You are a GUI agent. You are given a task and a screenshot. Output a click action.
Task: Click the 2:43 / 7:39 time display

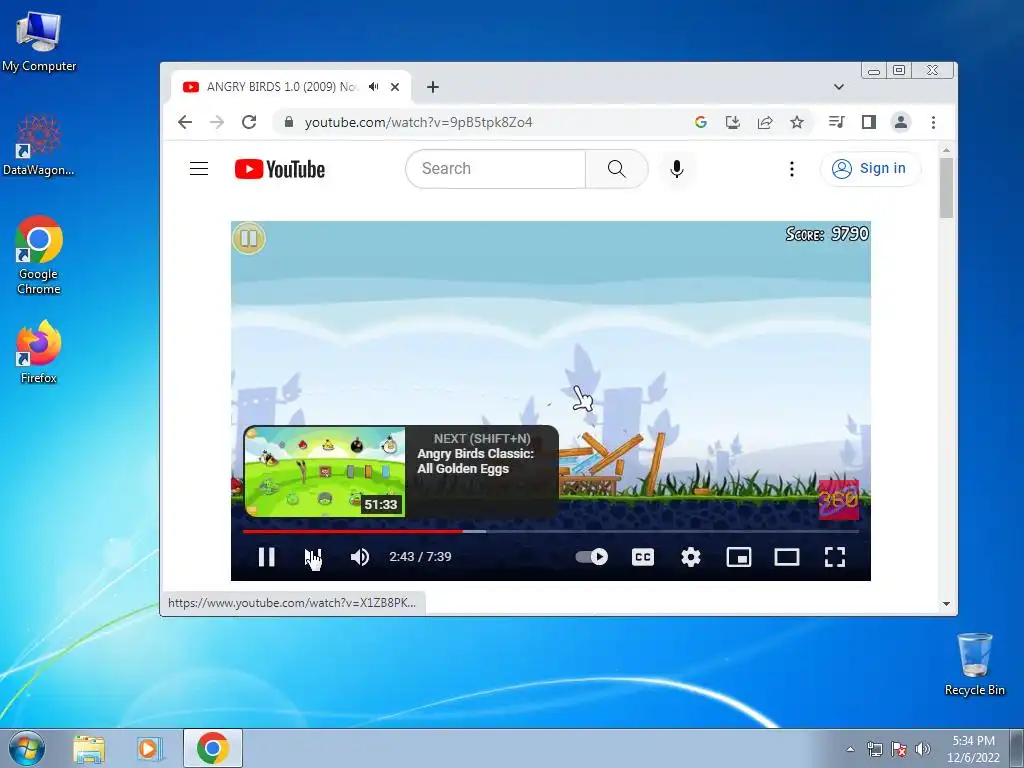420,556
